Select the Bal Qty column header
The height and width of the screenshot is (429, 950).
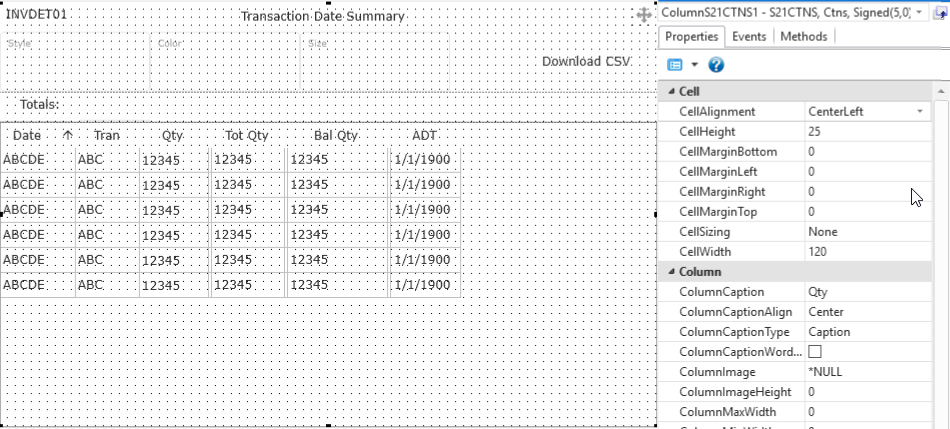[x=335, y=135]
